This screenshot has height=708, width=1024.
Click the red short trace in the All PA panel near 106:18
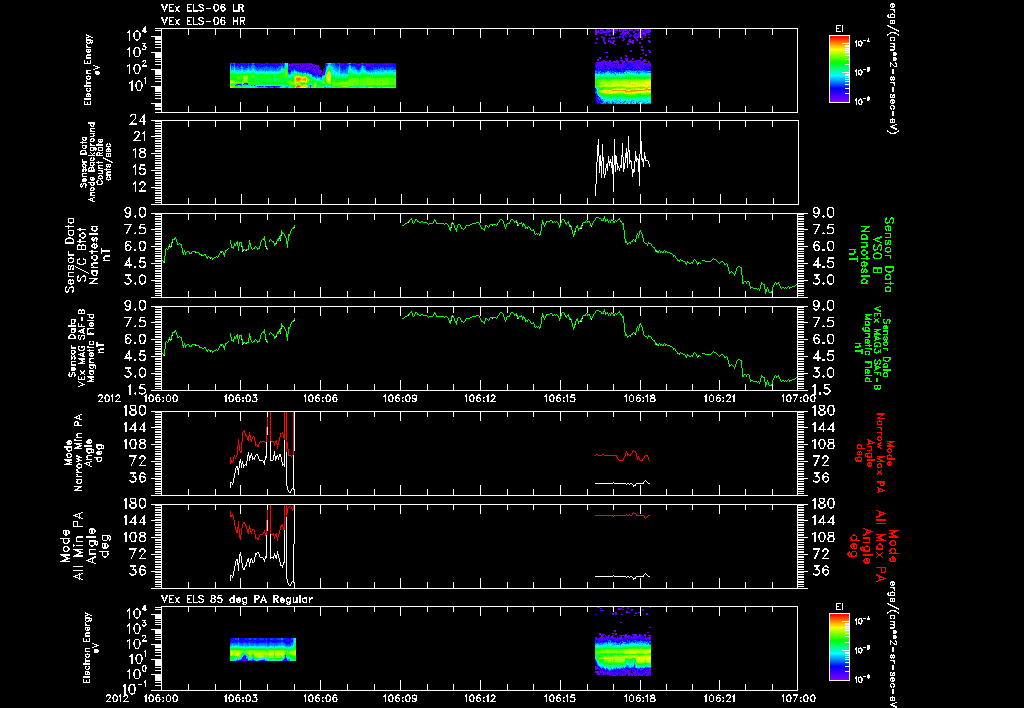(622, 515)
